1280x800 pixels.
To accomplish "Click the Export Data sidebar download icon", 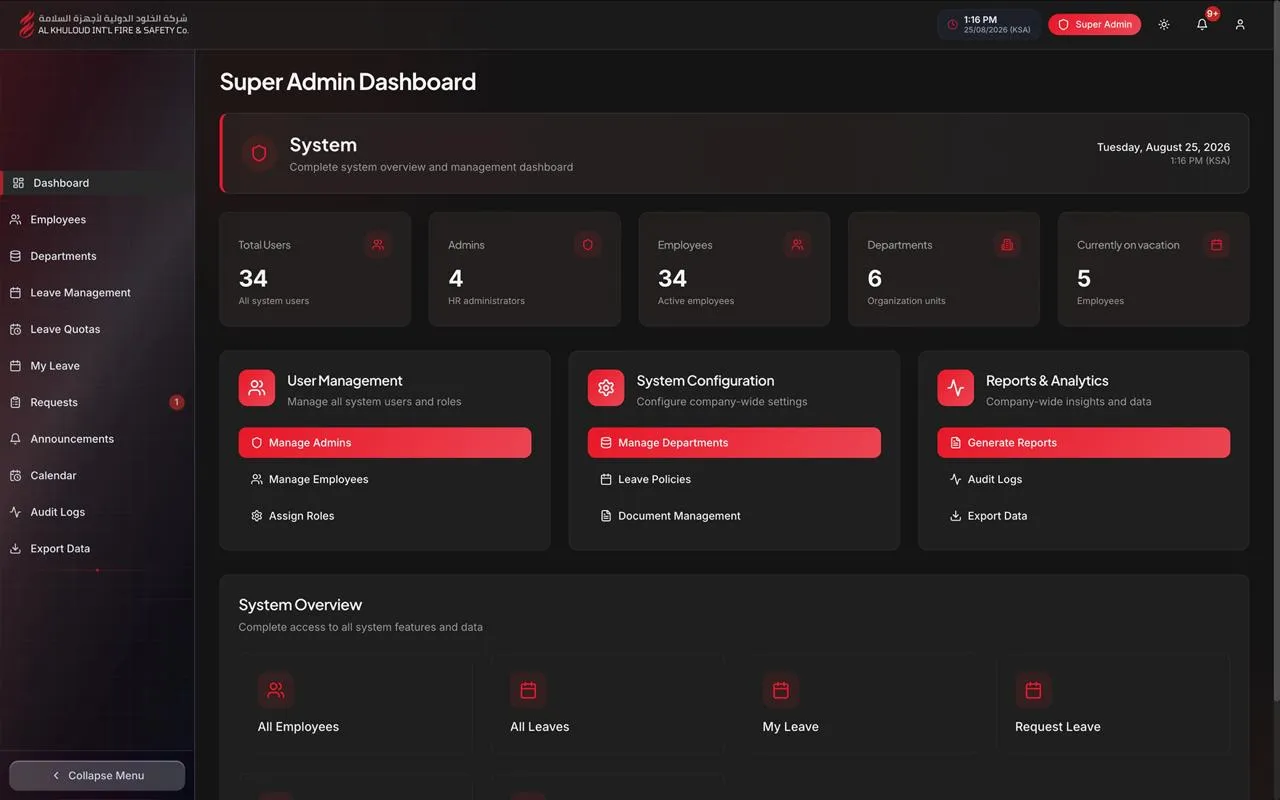I will point(15,548).
